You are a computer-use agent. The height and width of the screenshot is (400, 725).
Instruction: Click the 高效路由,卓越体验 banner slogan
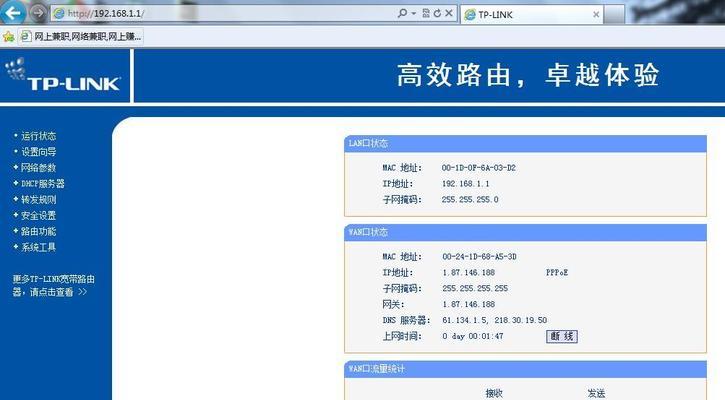pos(528,75)
